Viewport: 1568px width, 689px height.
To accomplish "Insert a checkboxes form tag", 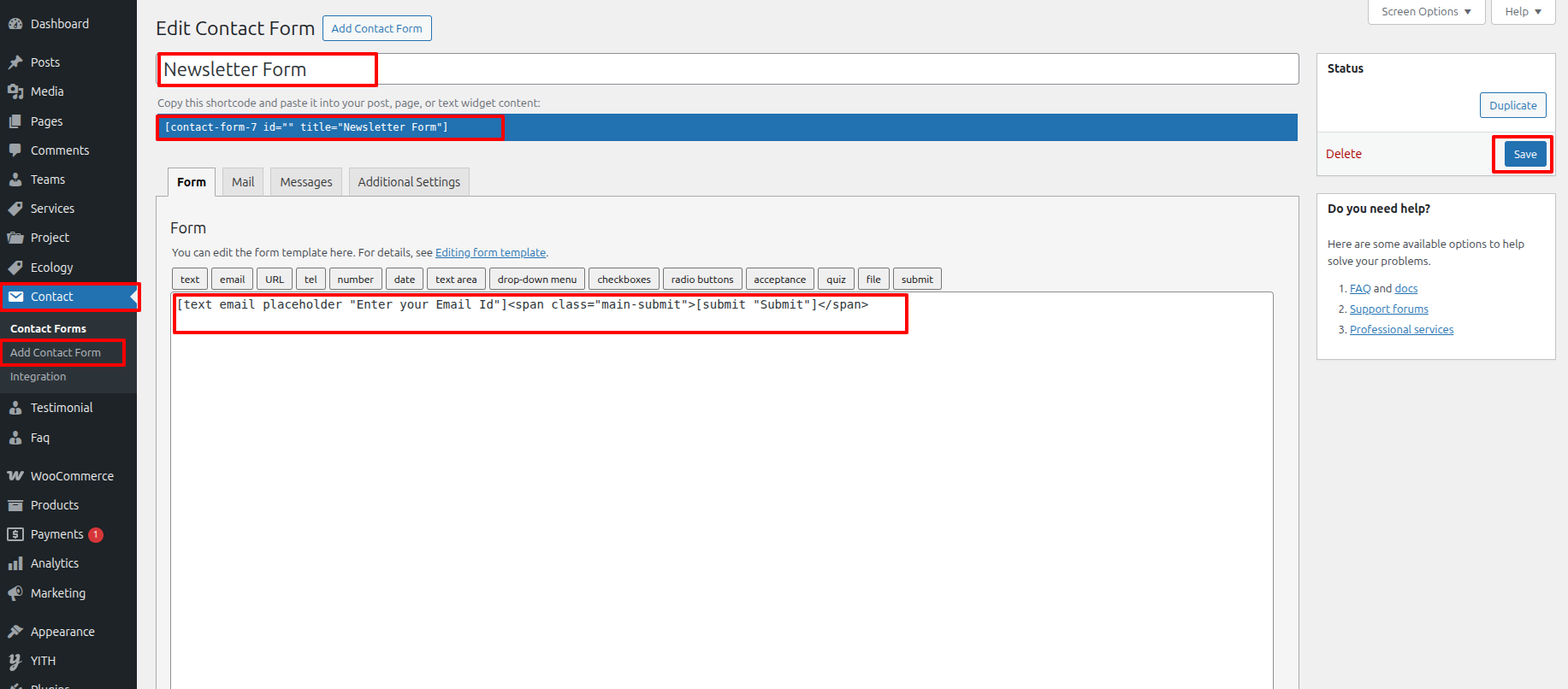I will [624, 280].
